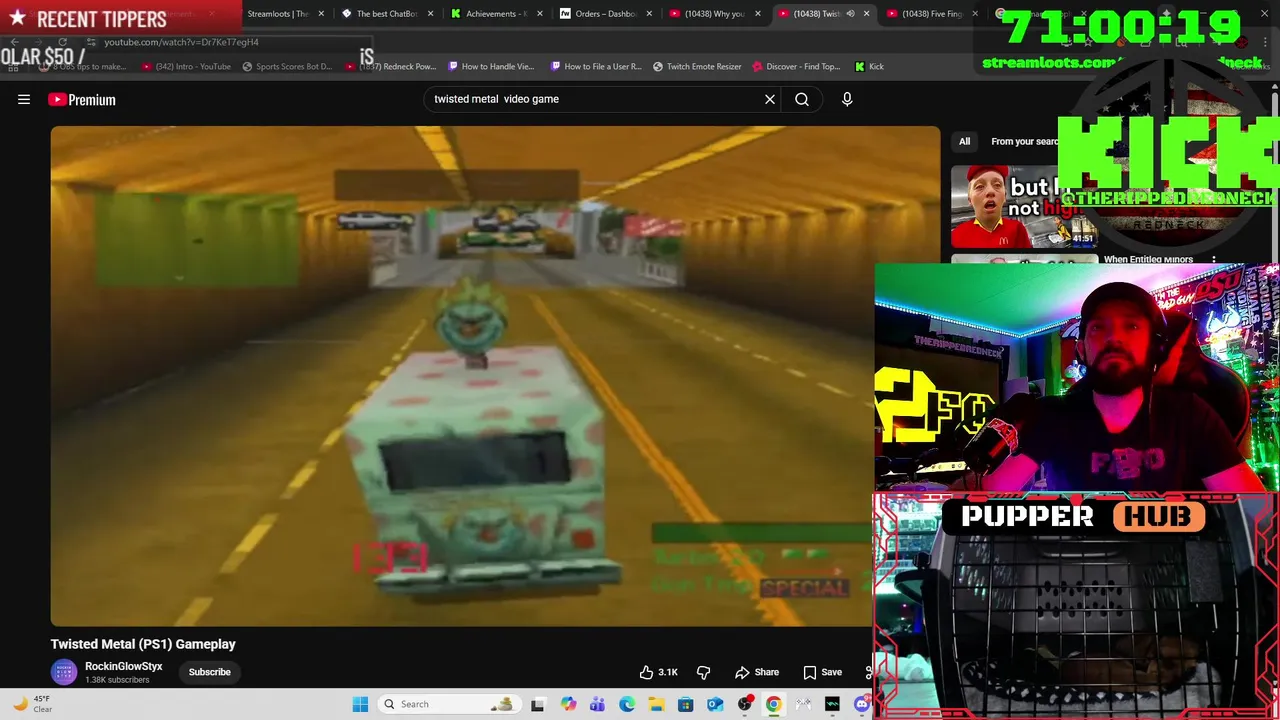The image size is (1280, 720).
Task: Reload the current page
Action: [x=63, y=42]
